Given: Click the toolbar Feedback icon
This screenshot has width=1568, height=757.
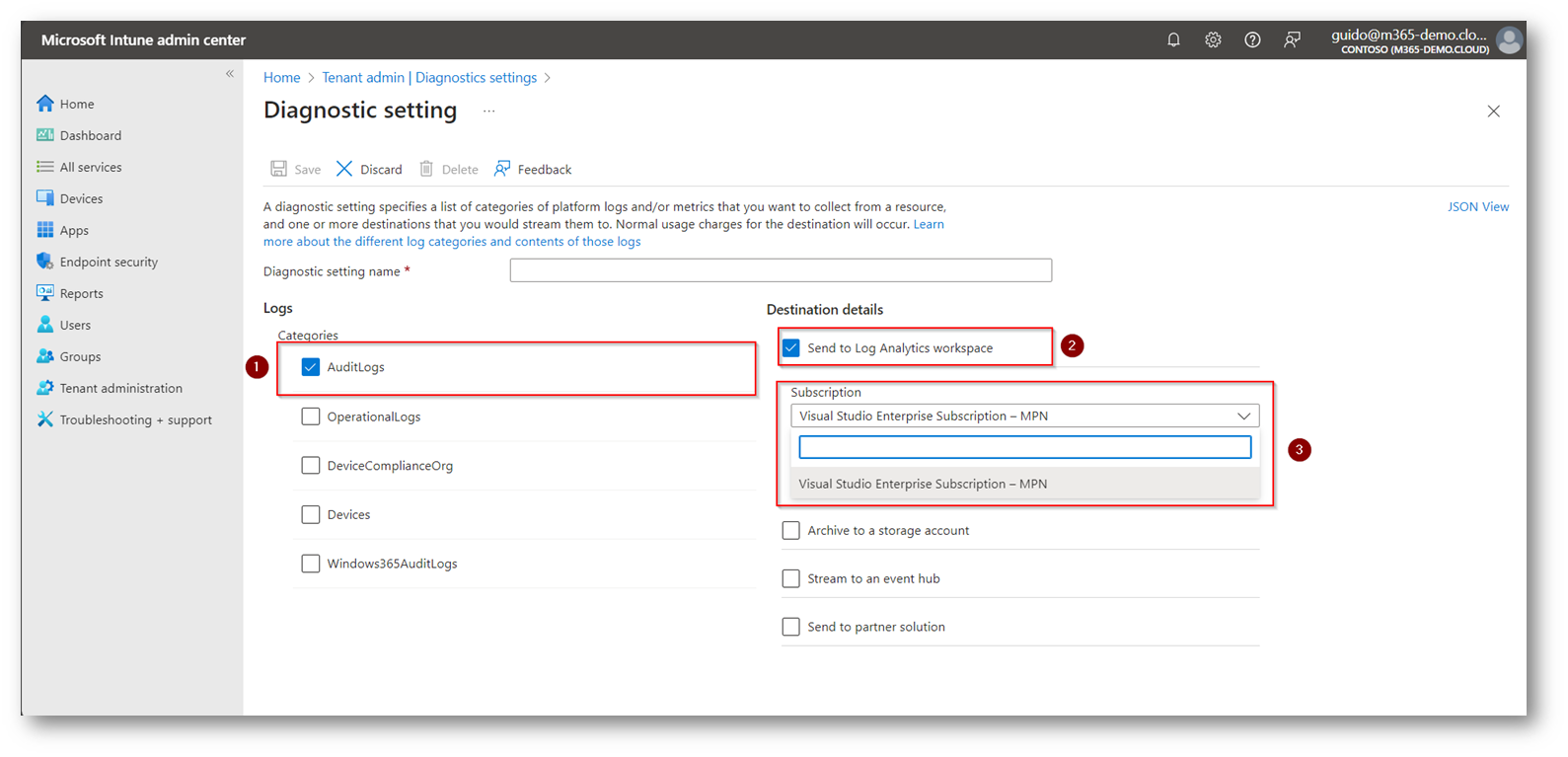Looking at the screenshot, I should click(502, 169).
